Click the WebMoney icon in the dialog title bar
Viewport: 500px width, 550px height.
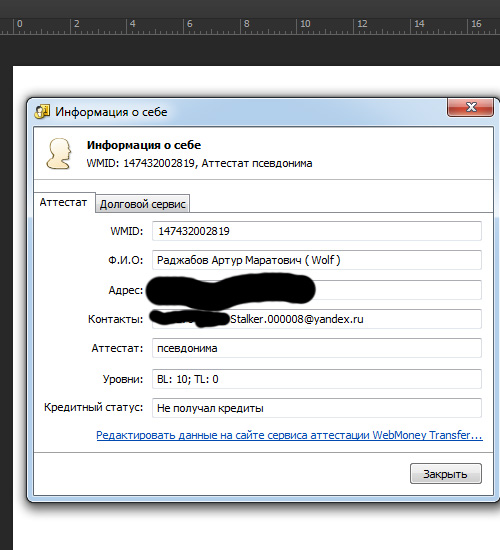[42, 112]
